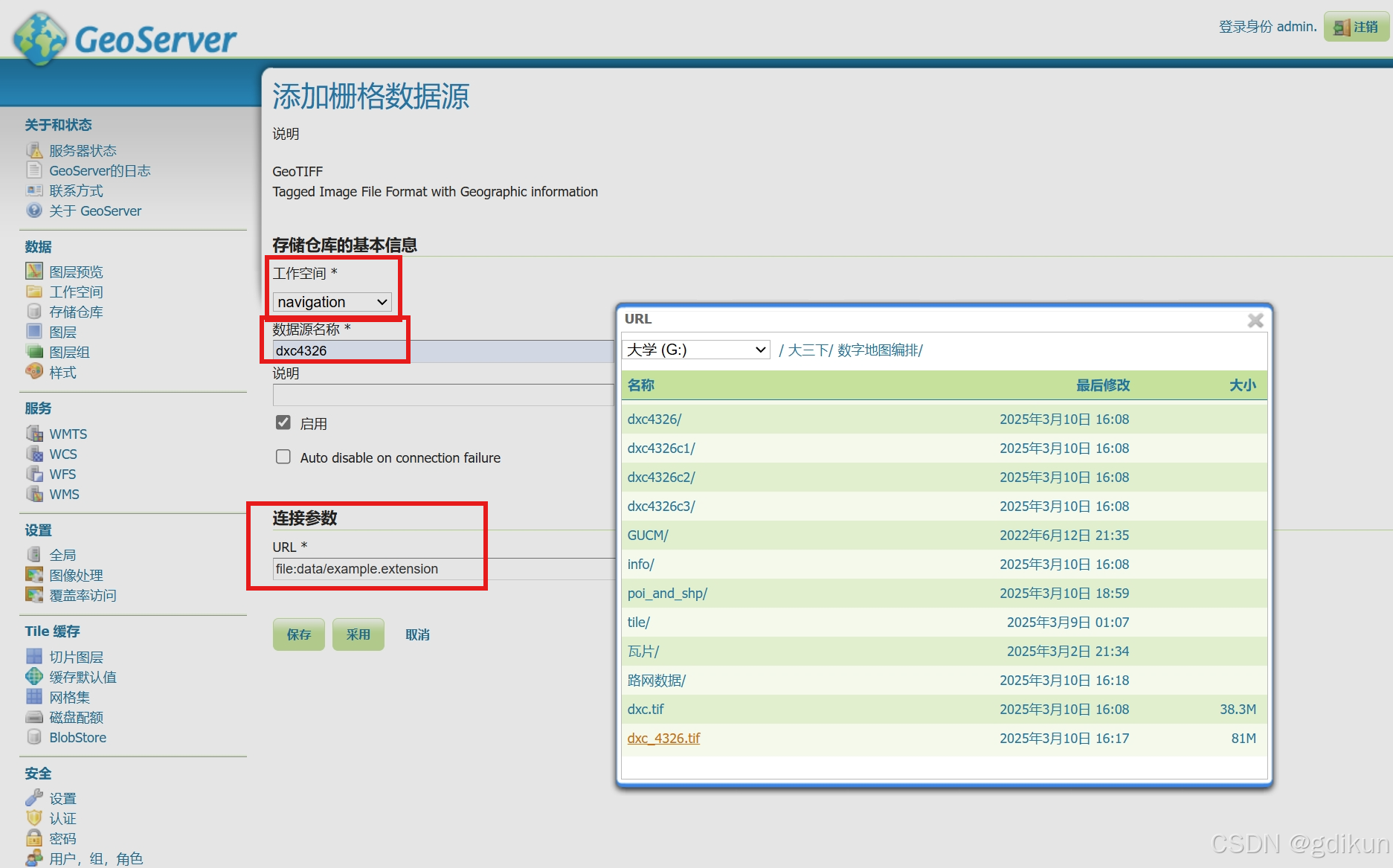This screenshot has height=868, width=1393.
Task: Open the dxc4326/ folder
Action: point(654,419)
